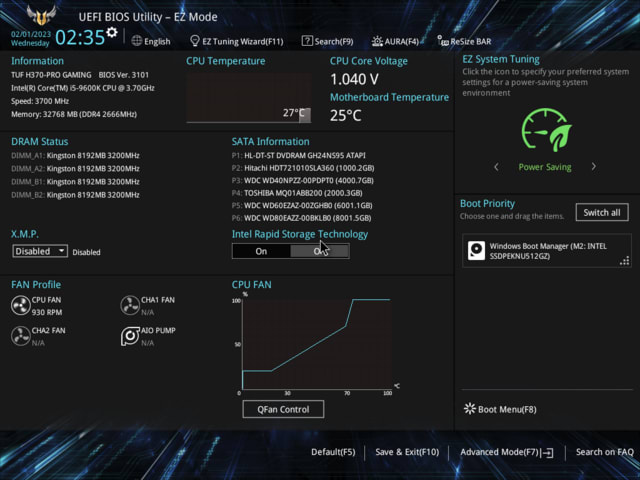Click Speed: 3700 MHz text

(x=40, y=101)
